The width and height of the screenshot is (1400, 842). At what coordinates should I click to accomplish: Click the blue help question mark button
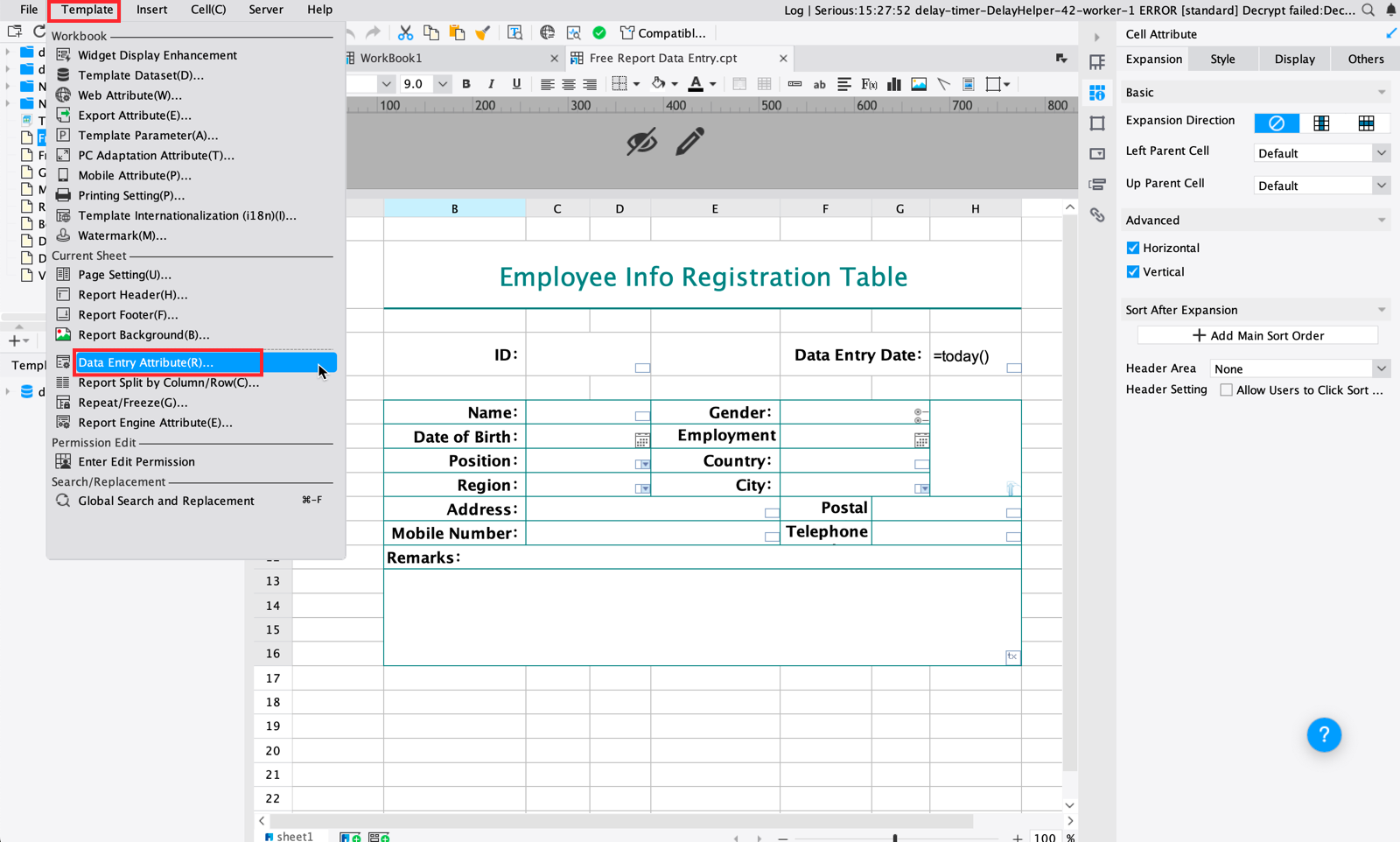tap(1324, 734)
